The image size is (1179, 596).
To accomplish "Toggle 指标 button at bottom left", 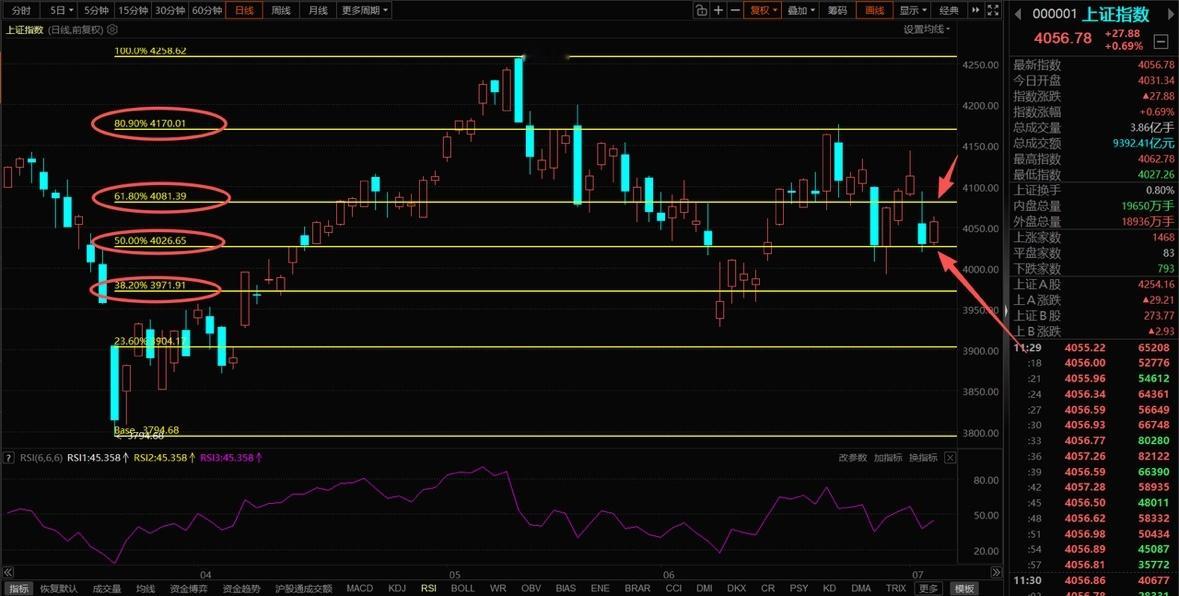I will [x=18, y=588].
